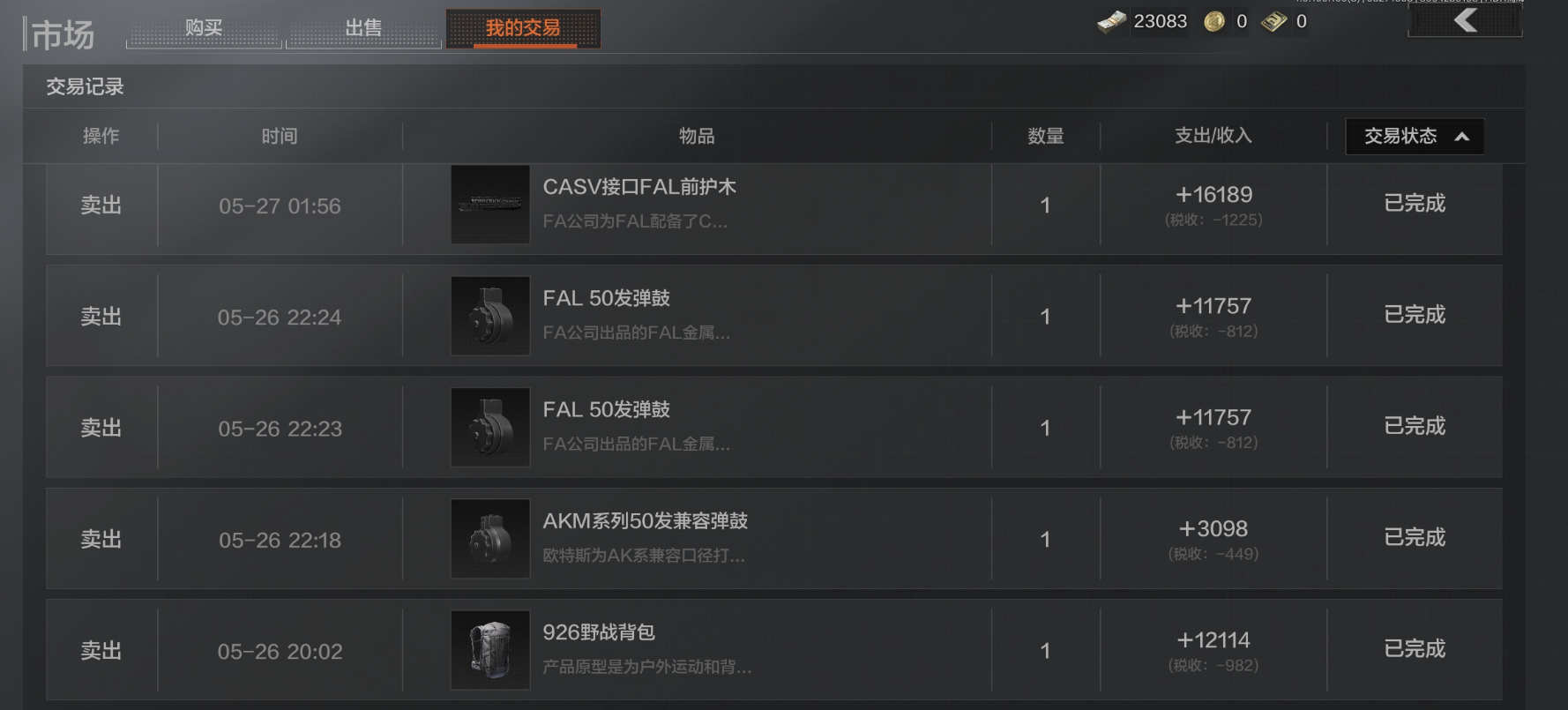The width and height of the screenshot is (1568, 710).
Task: Click 已完成 status of 926野战背包
Action: click(1415, 649)
